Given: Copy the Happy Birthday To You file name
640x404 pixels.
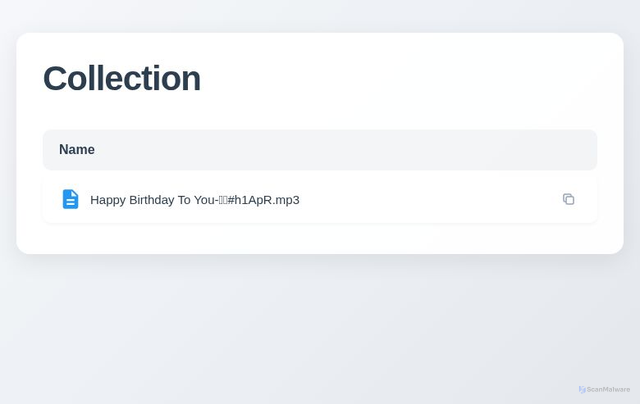Looking at the screenshot, I should click(x=568, y=199).
